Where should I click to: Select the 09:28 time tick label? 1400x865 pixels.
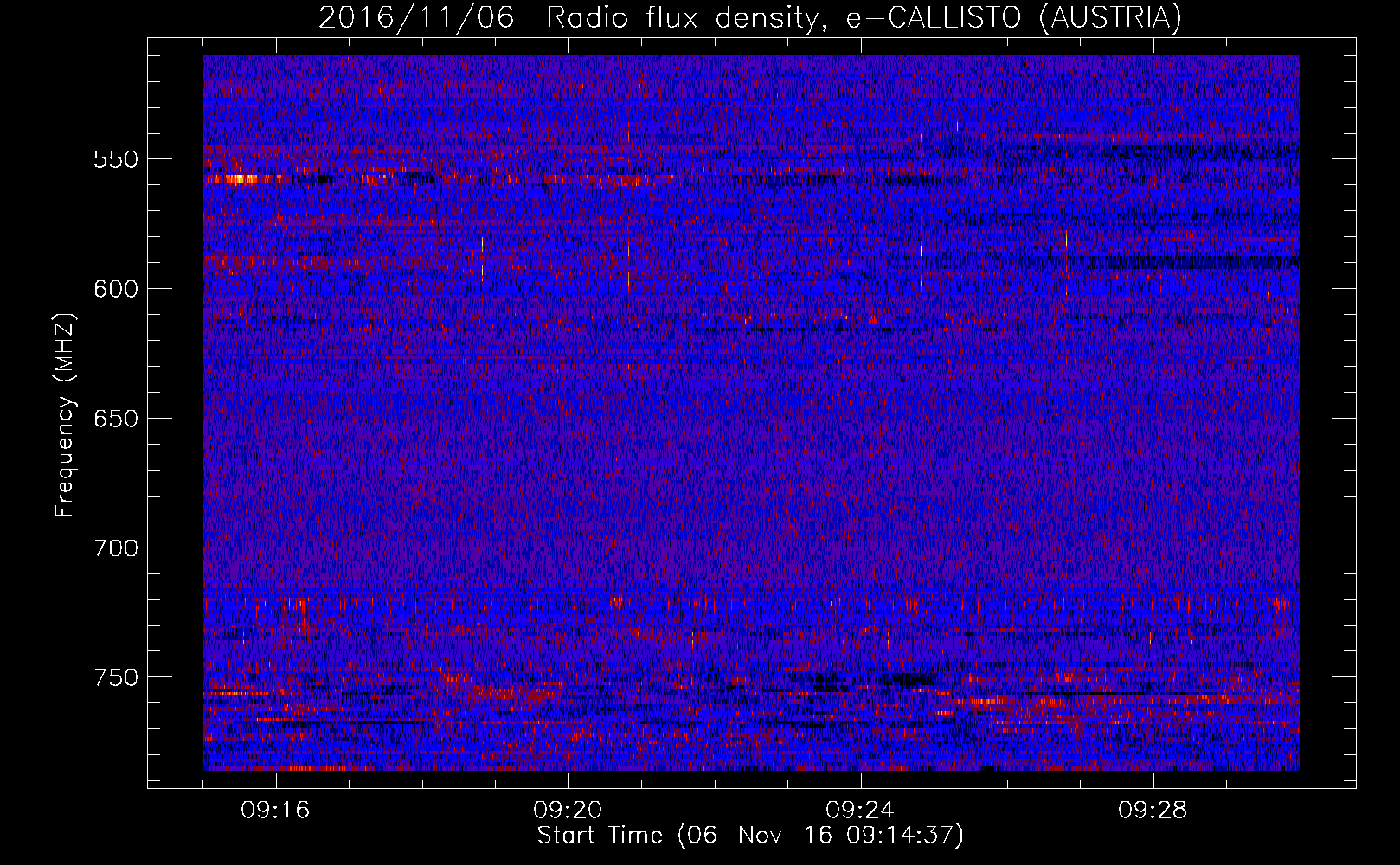[1153, 811]
